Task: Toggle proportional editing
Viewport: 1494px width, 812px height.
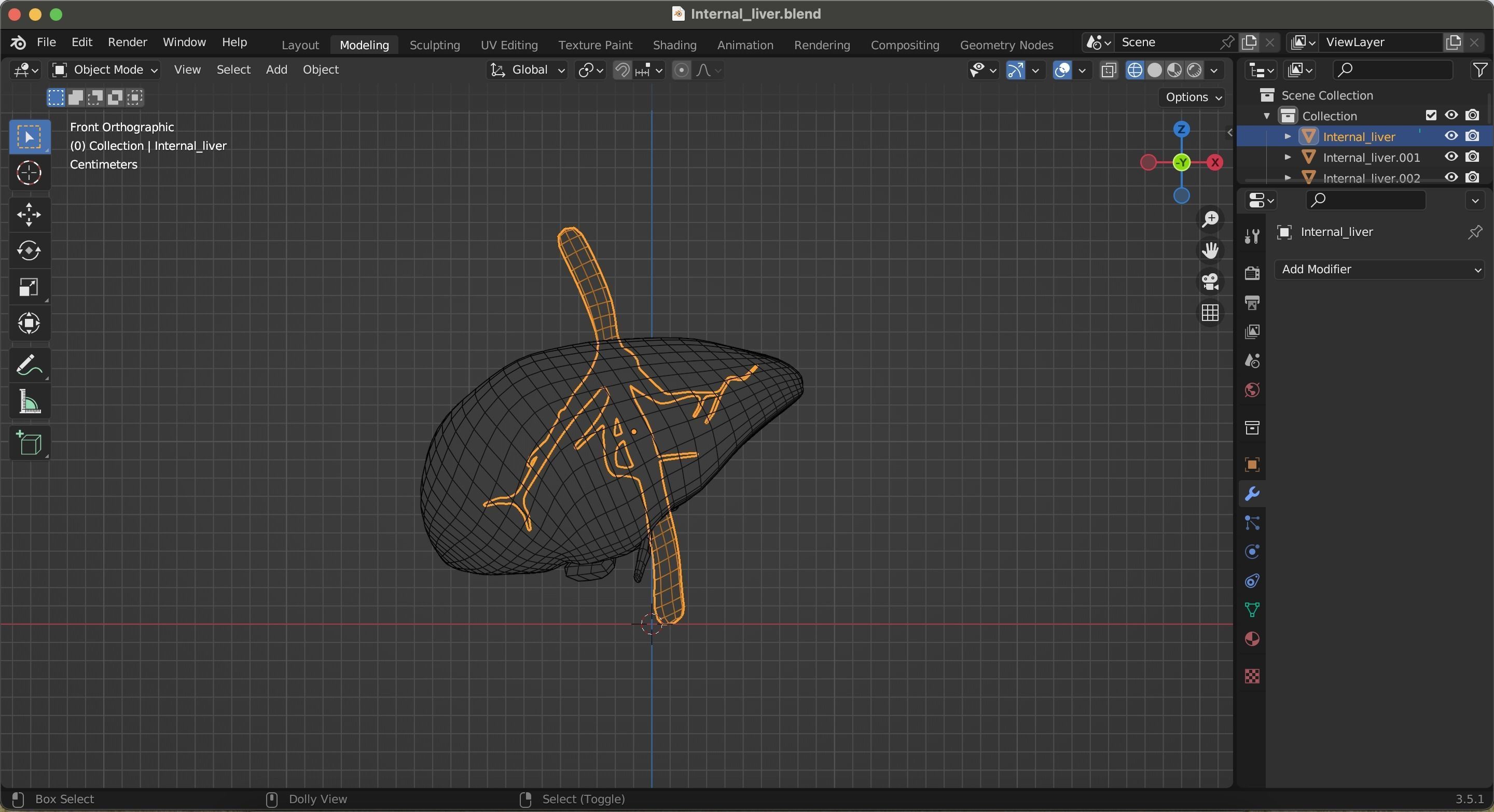Action: pos(682,70)
